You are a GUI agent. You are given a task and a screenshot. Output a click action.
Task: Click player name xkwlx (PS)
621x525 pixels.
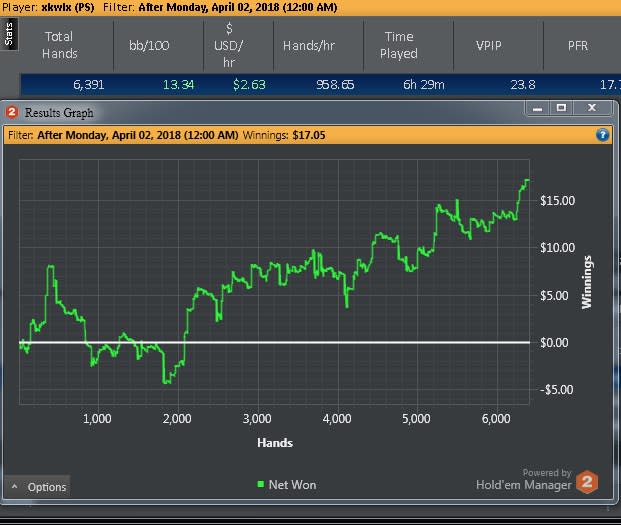click(68, 7)
